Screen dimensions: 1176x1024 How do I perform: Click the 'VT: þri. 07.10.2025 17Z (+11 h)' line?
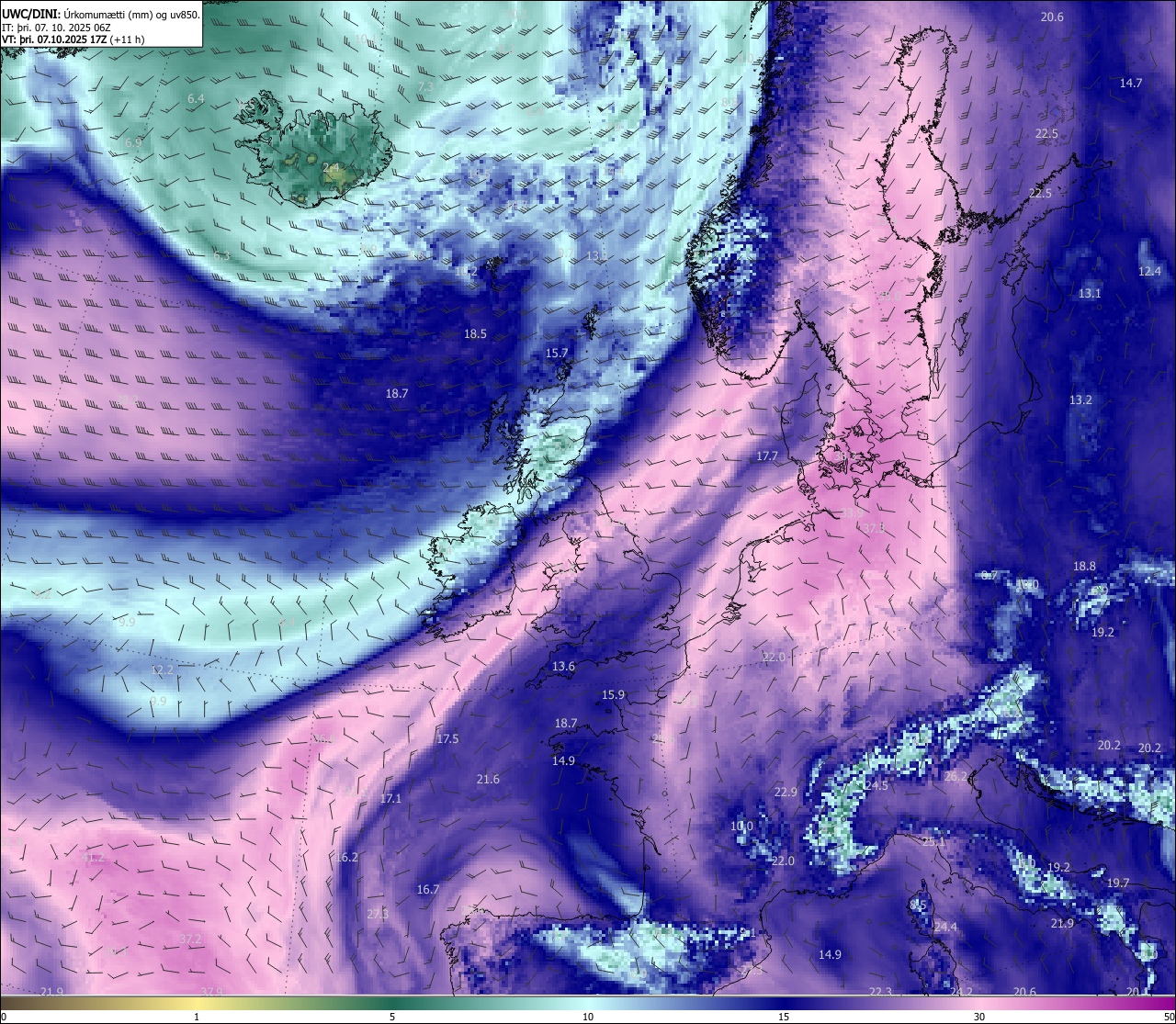click(x=73, y=39)
